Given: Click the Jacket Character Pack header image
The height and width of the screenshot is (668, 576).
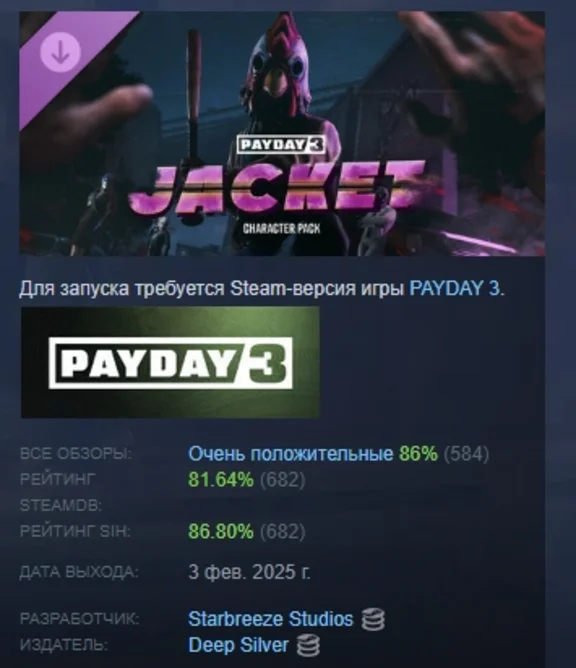Looking at the screenshot, I should click(282, 133).
